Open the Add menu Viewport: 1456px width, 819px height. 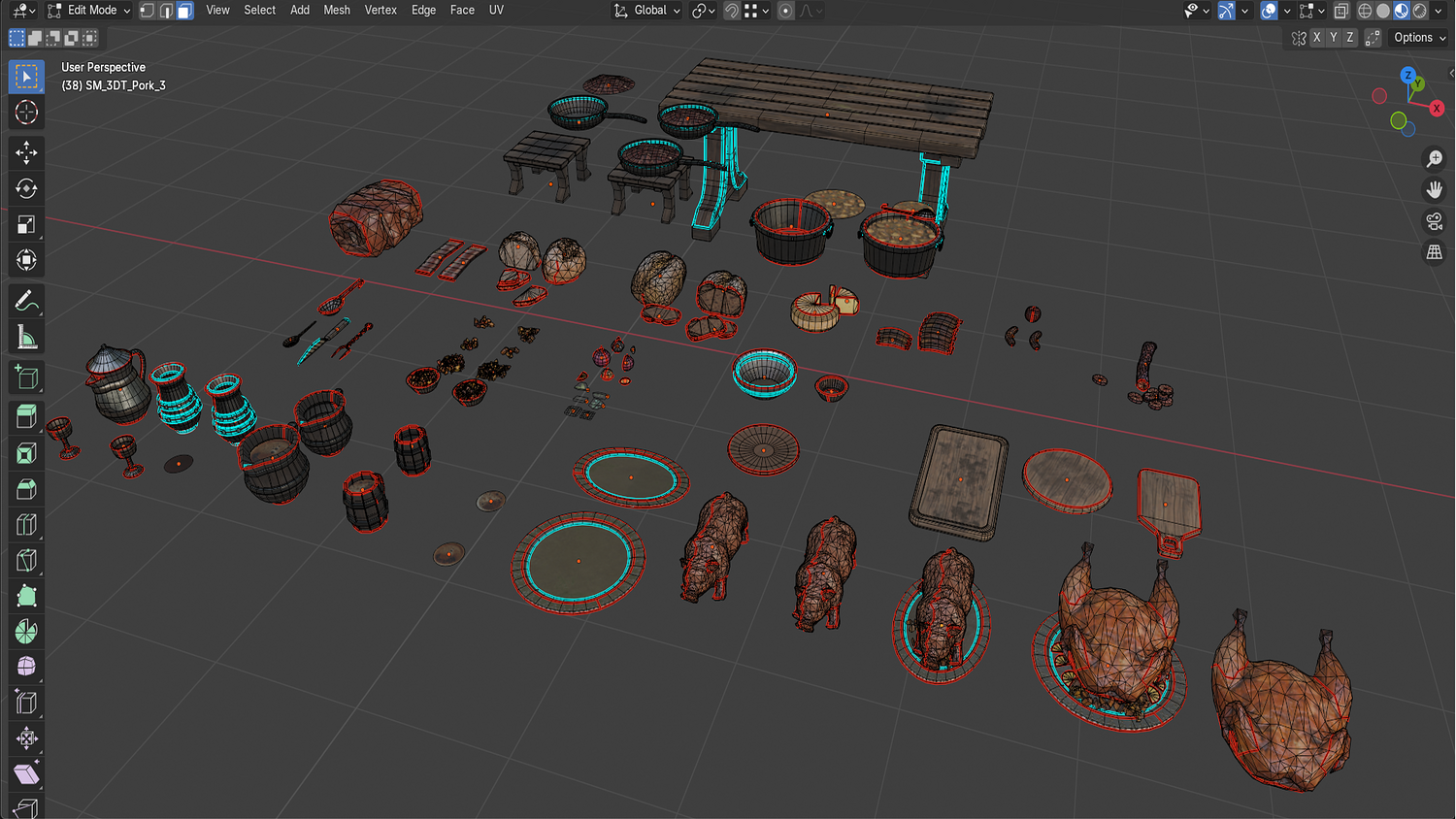click(300, 11)
